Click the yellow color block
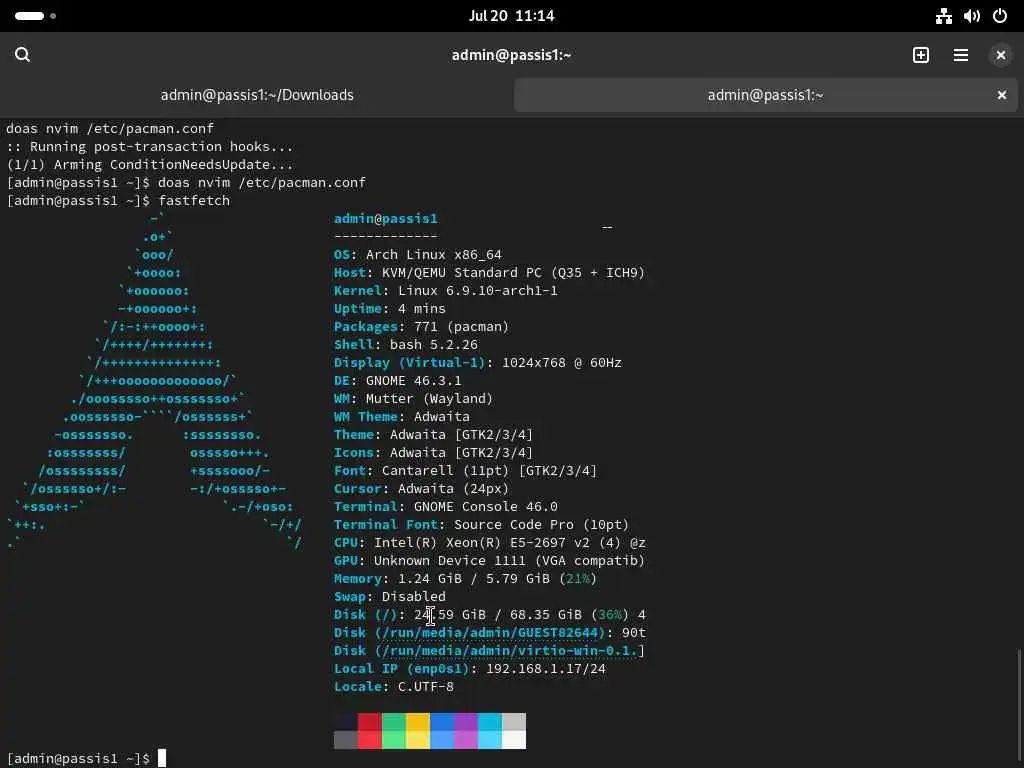 pyautogui.click(x=418, y=731)
